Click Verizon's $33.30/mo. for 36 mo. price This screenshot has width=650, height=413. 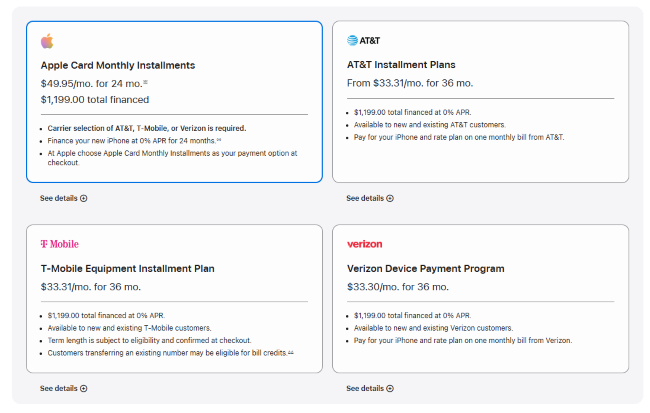398,287
